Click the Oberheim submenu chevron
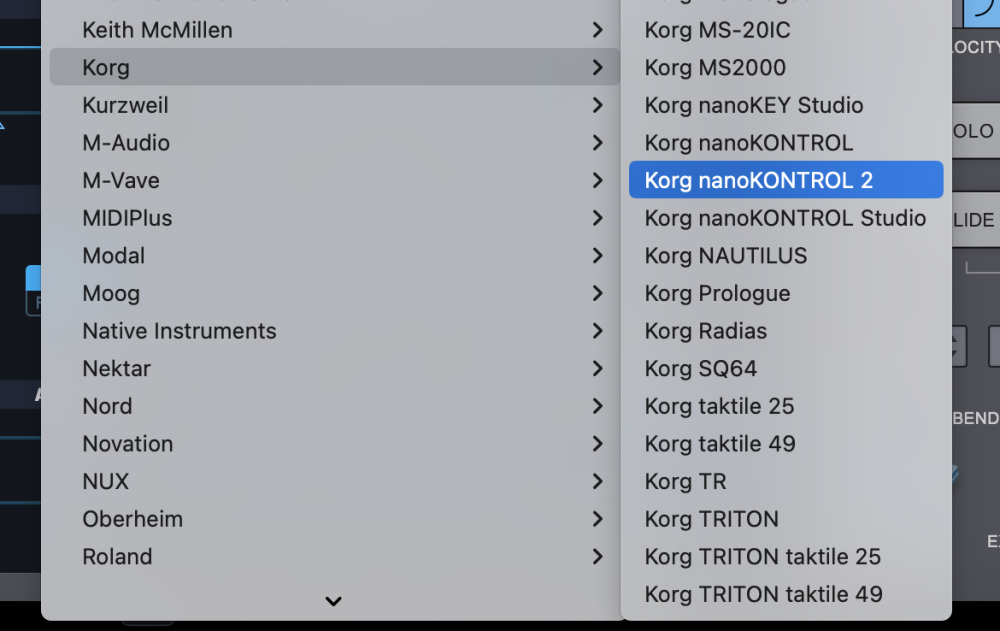The height and width of the screenshot is (631, 1000). (597, 519)
